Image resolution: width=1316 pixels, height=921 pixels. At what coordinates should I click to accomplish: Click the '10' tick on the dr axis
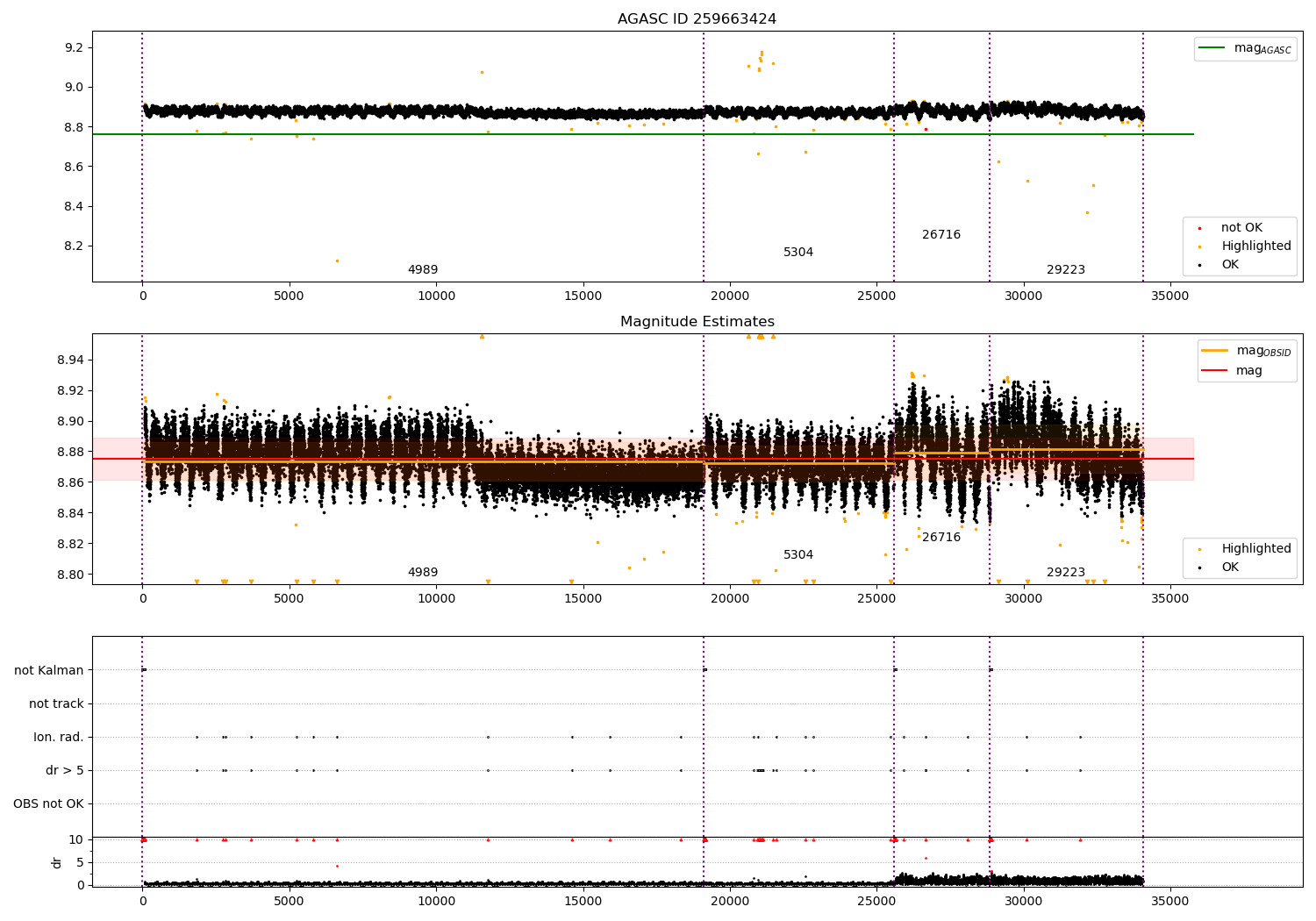tap(76, 840)
